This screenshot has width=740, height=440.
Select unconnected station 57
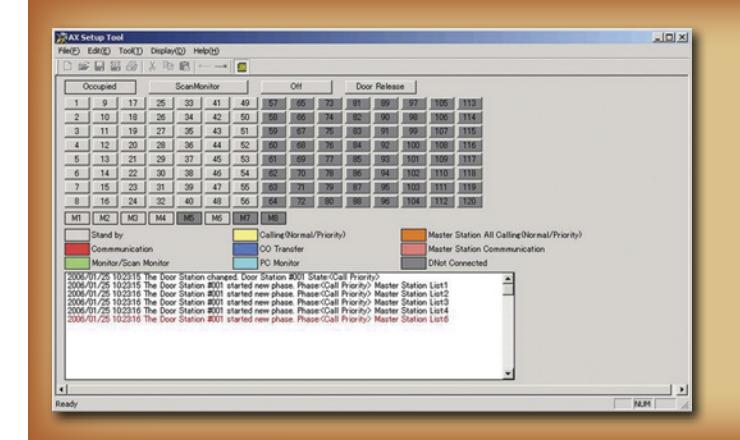(x=273, y=103)
